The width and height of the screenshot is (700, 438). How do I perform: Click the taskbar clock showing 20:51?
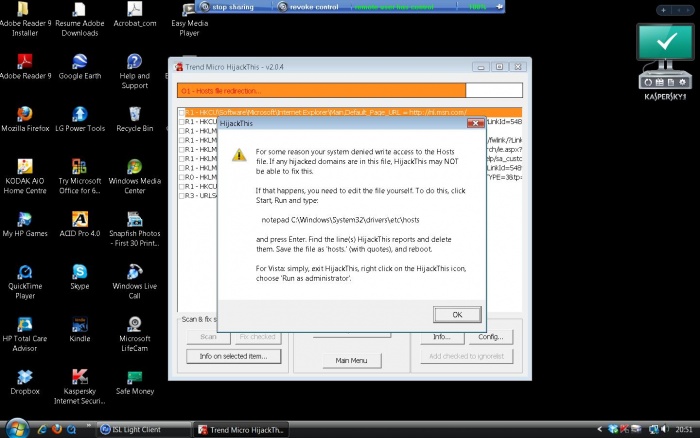(683, 430)
